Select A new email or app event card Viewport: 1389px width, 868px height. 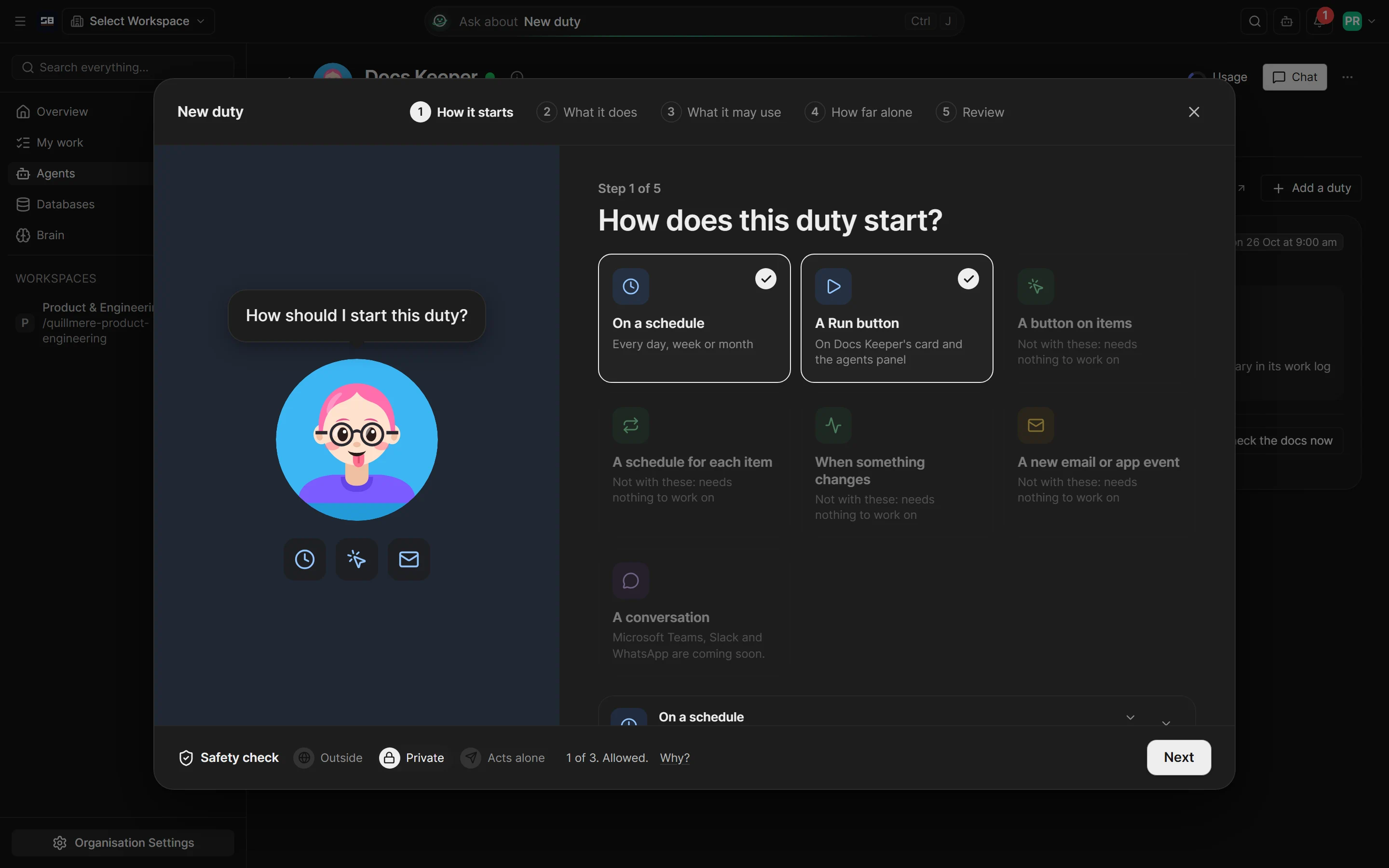(x=1099, y=465)
